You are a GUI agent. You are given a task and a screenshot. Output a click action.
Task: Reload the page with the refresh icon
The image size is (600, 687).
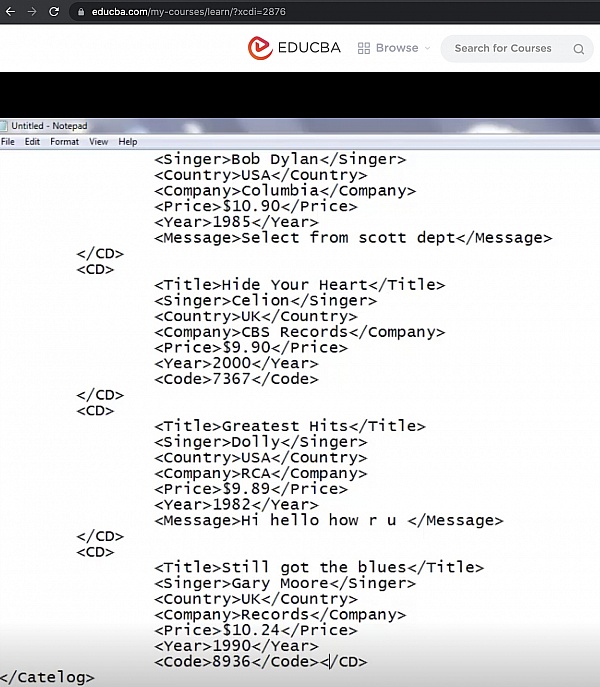click(x=55, y=12)
